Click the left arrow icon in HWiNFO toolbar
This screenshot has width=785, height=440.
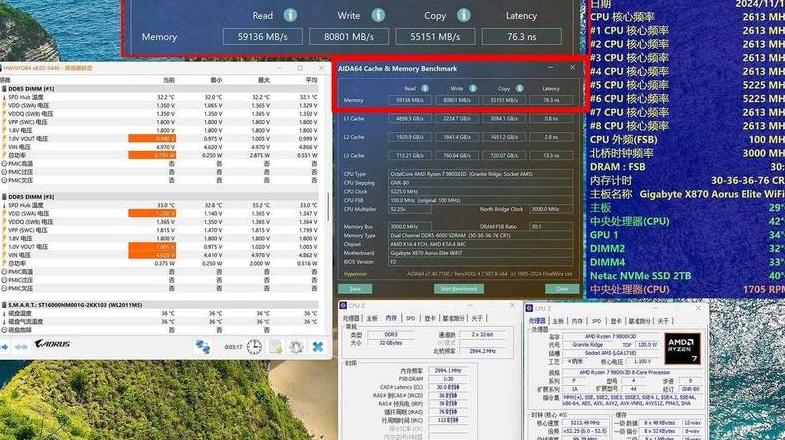pyautogui.click(x=4, y=347)
